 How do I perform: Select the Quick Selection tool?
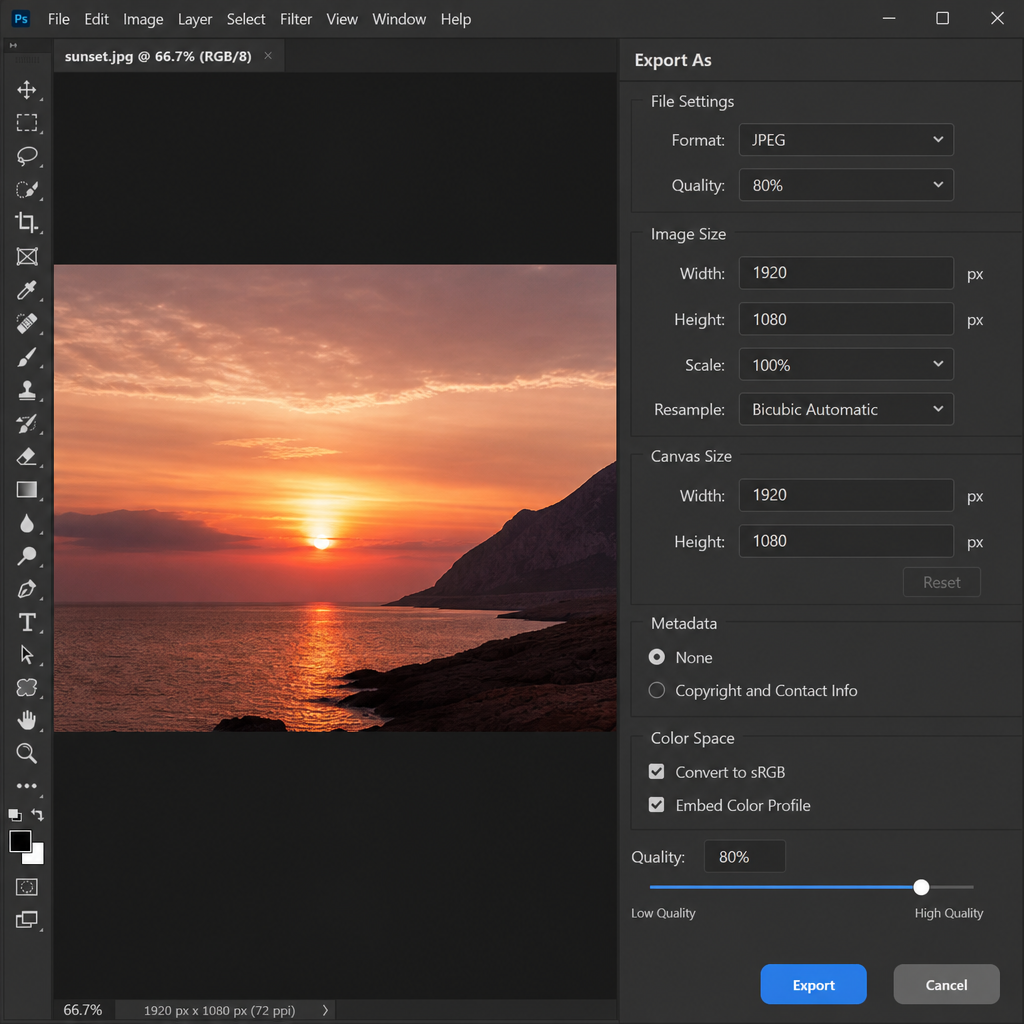[x=26, y=189]
